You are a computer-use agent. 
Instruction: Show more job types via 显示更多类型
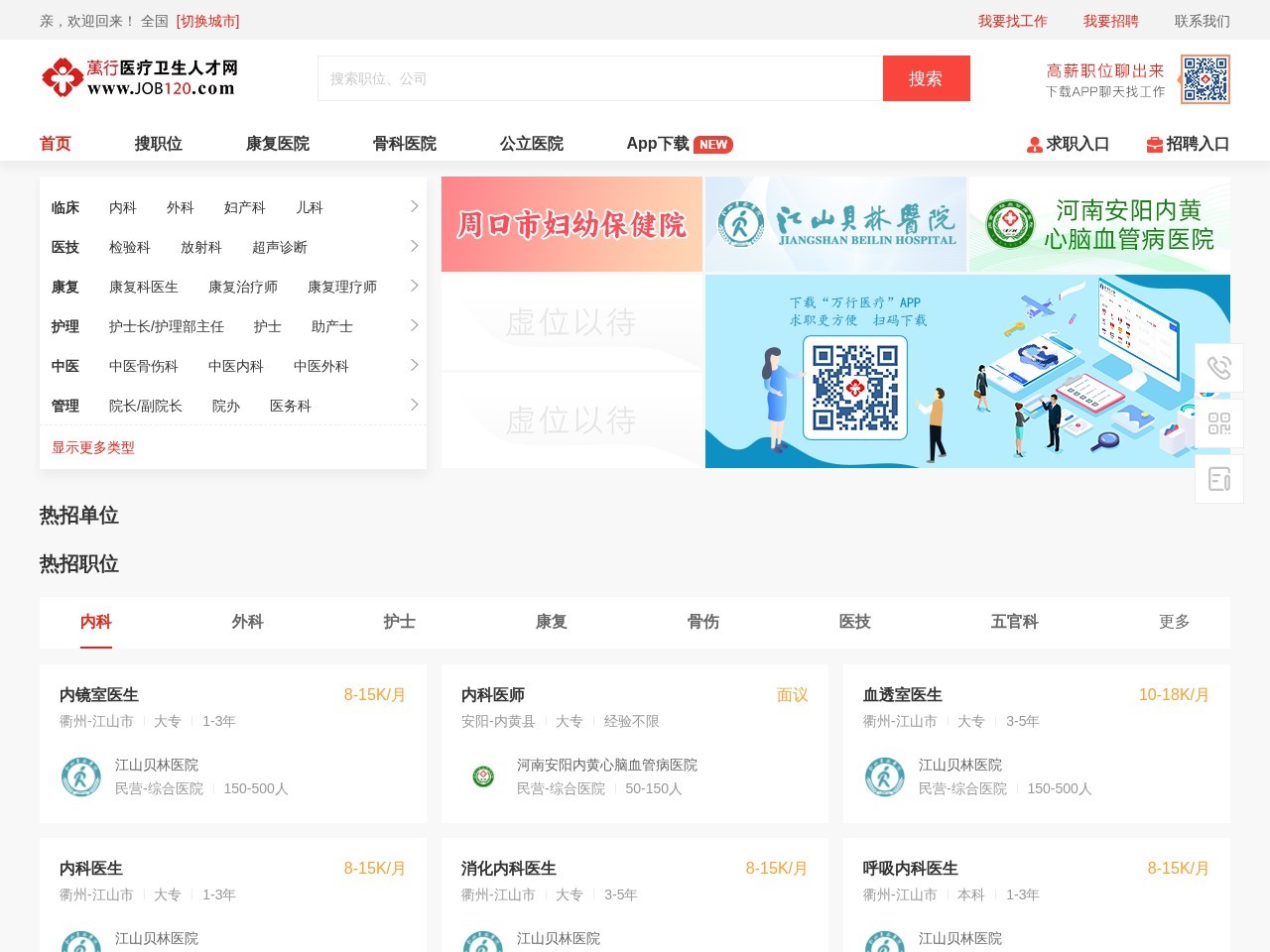[93, 447]
